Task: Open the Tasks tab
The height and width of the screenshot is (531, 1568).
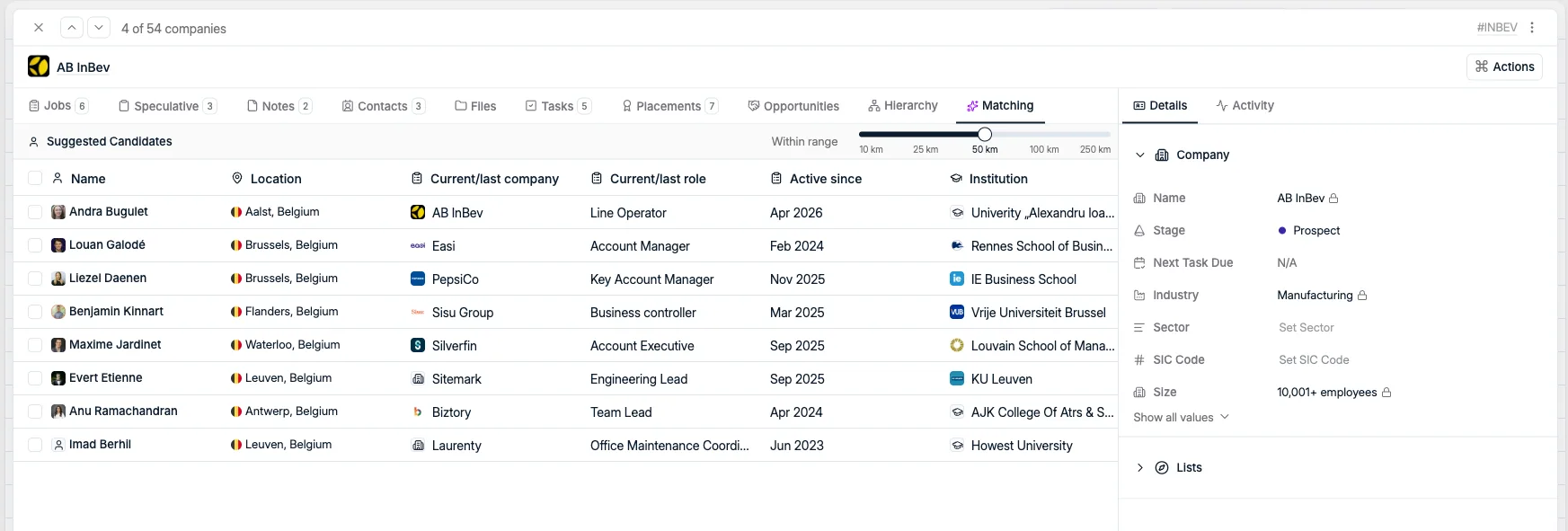Action: (x=558, y=106)
